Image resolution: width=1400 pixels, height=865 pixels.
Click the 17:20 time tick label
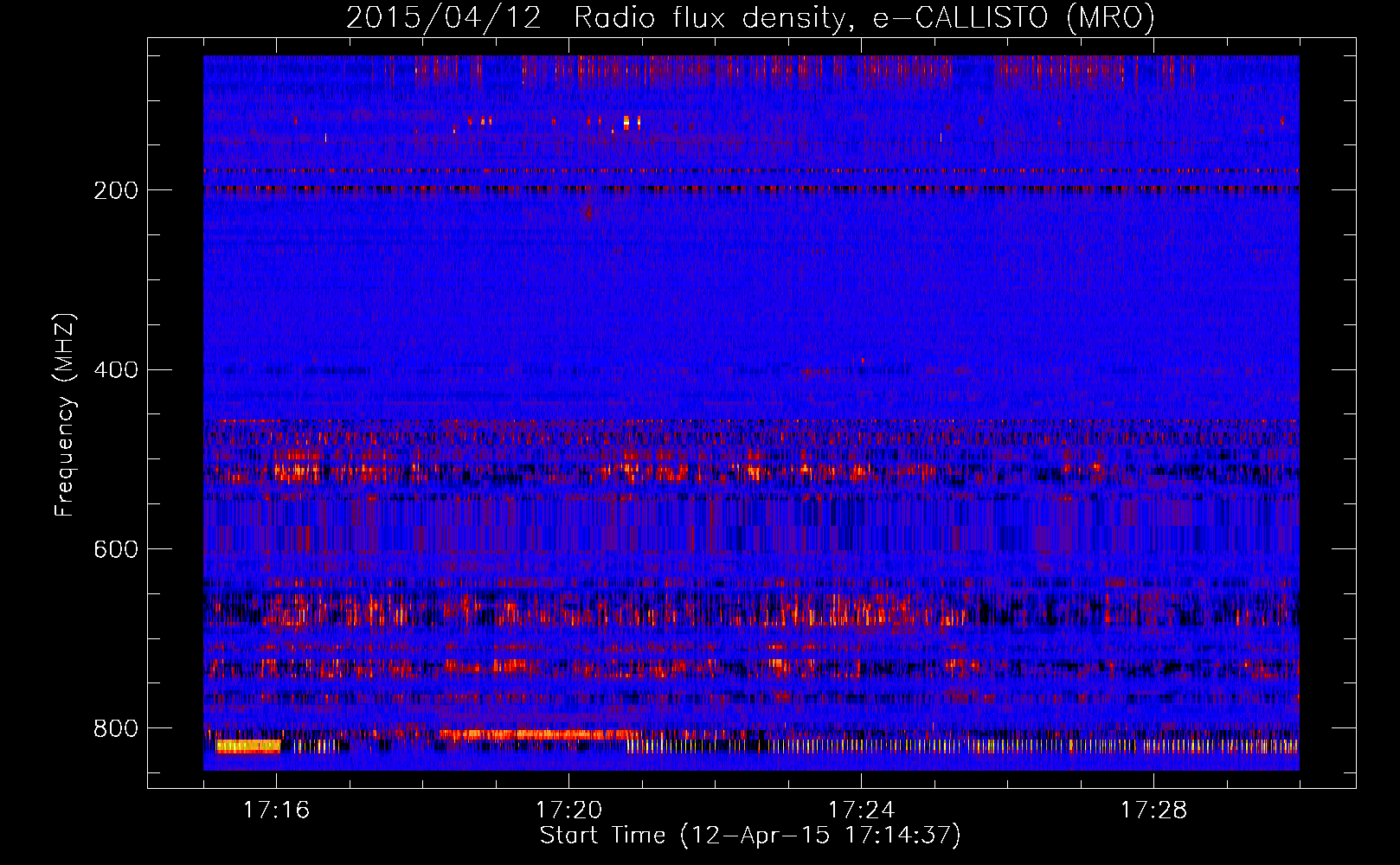coord(568,811)
